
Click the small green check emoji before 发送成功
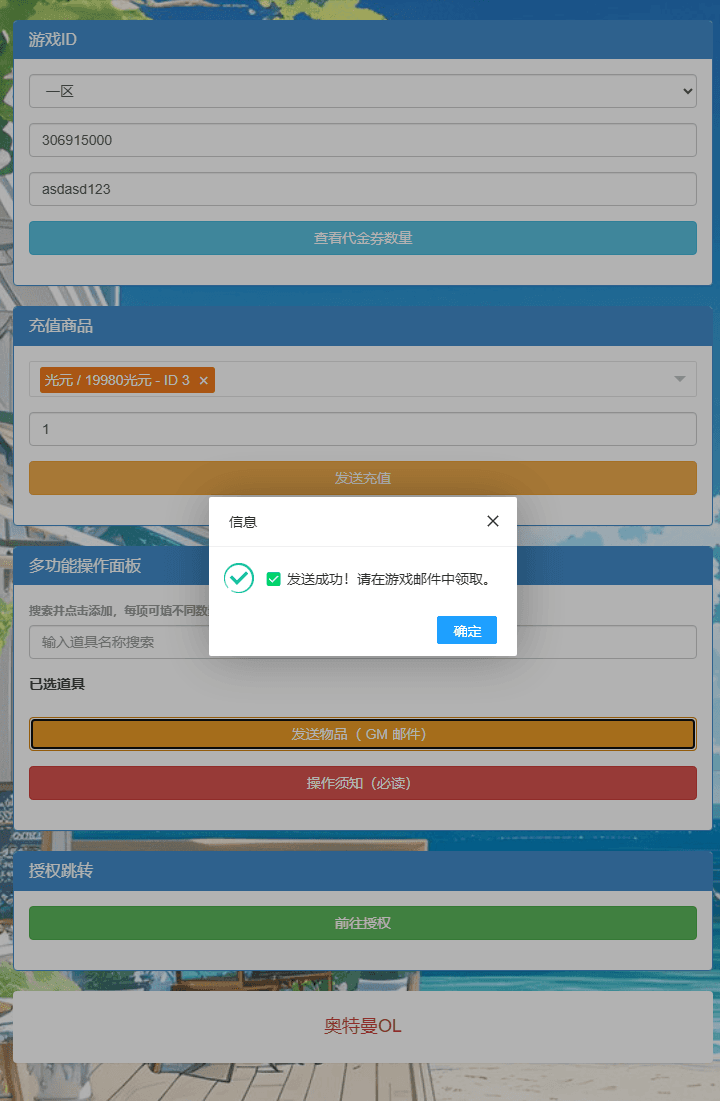coord(273,579)
